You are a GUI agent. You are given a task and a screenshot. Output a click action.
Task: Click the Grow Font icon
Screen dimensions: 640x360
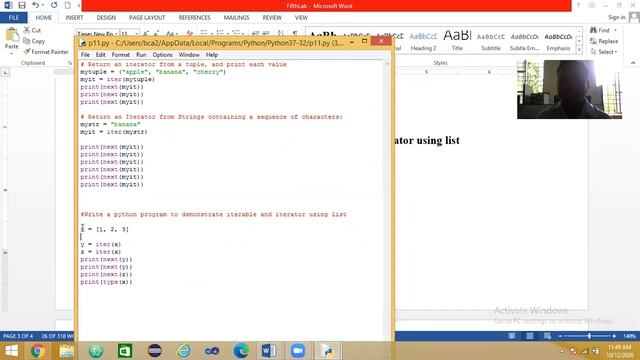coord(146,33)
